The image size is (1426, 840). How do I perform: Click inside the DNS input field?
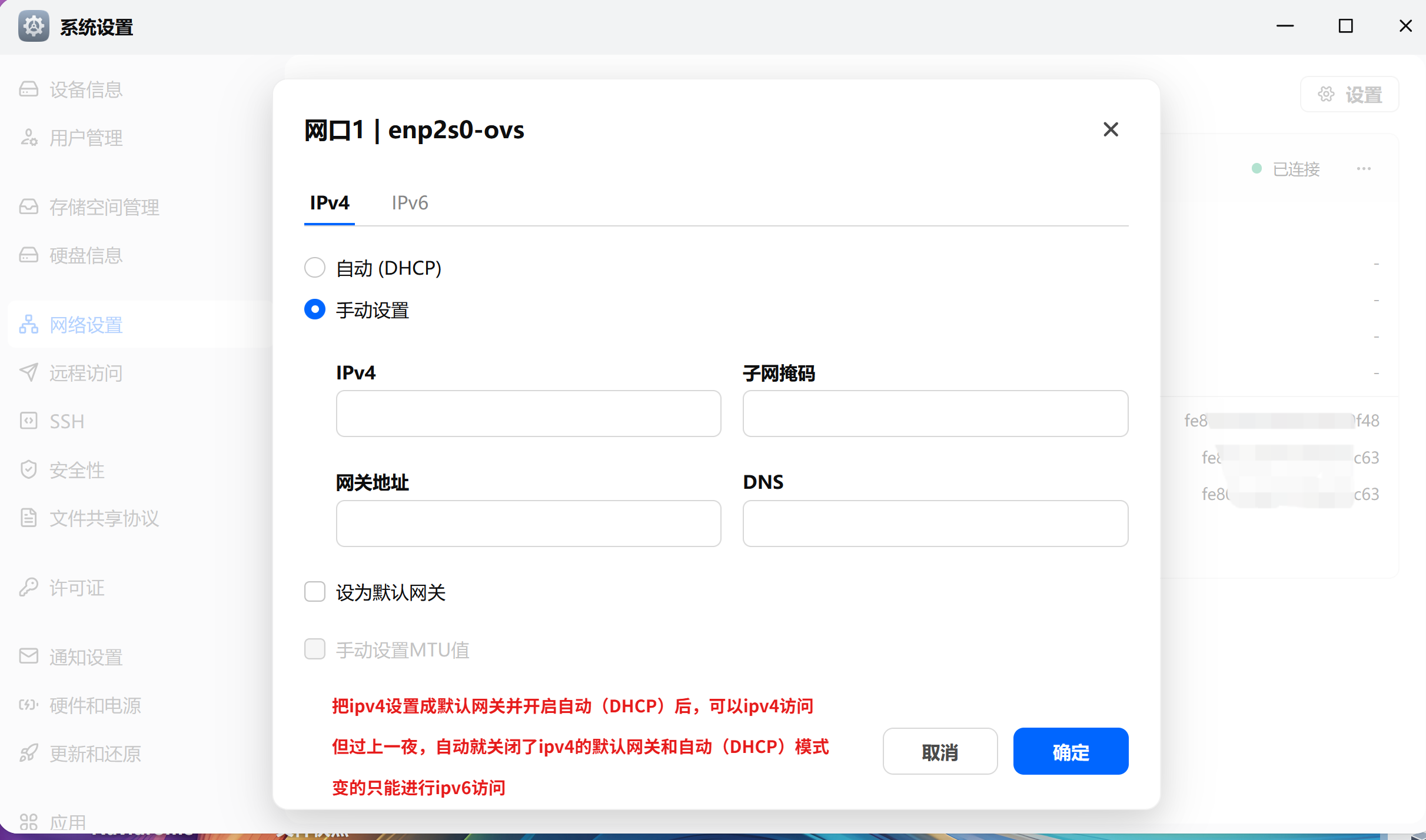(935, 523)
